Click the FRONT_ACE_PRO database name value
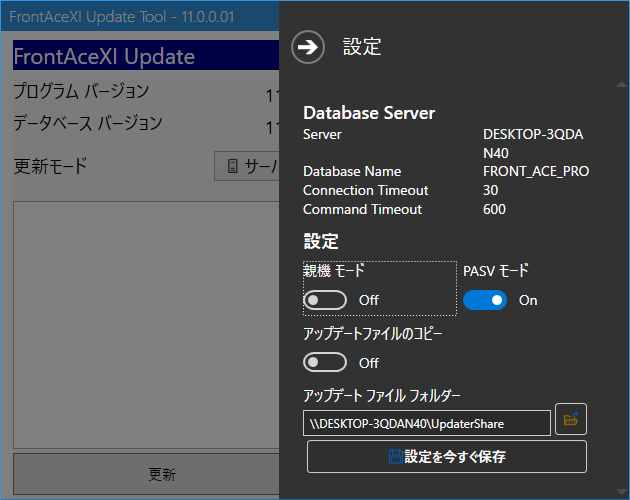630x500 pixels. click(x=535, y=171)
